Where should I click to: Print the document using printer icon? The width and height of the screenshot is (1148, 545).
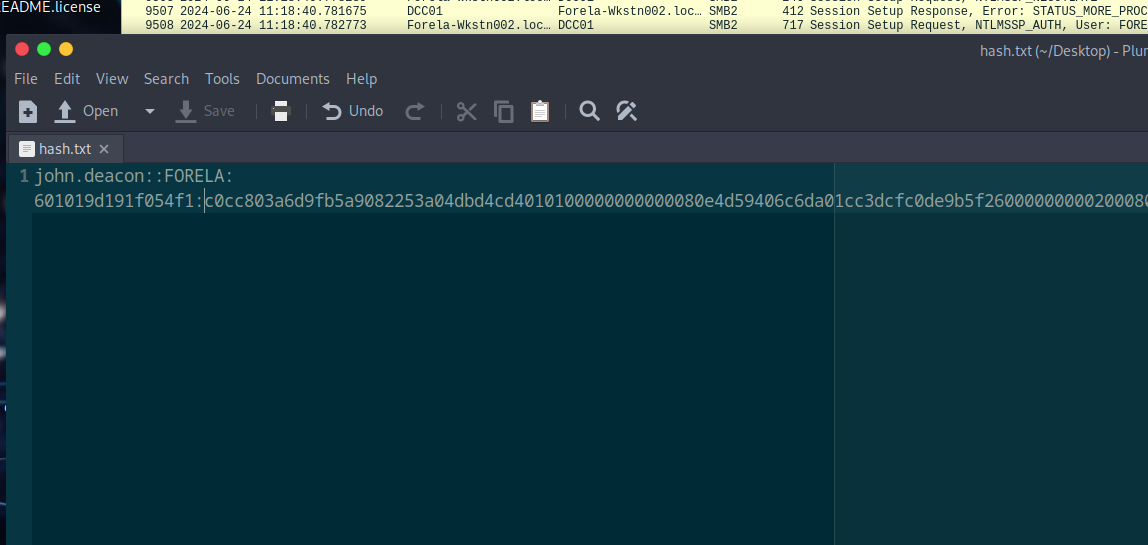[281, 111]
